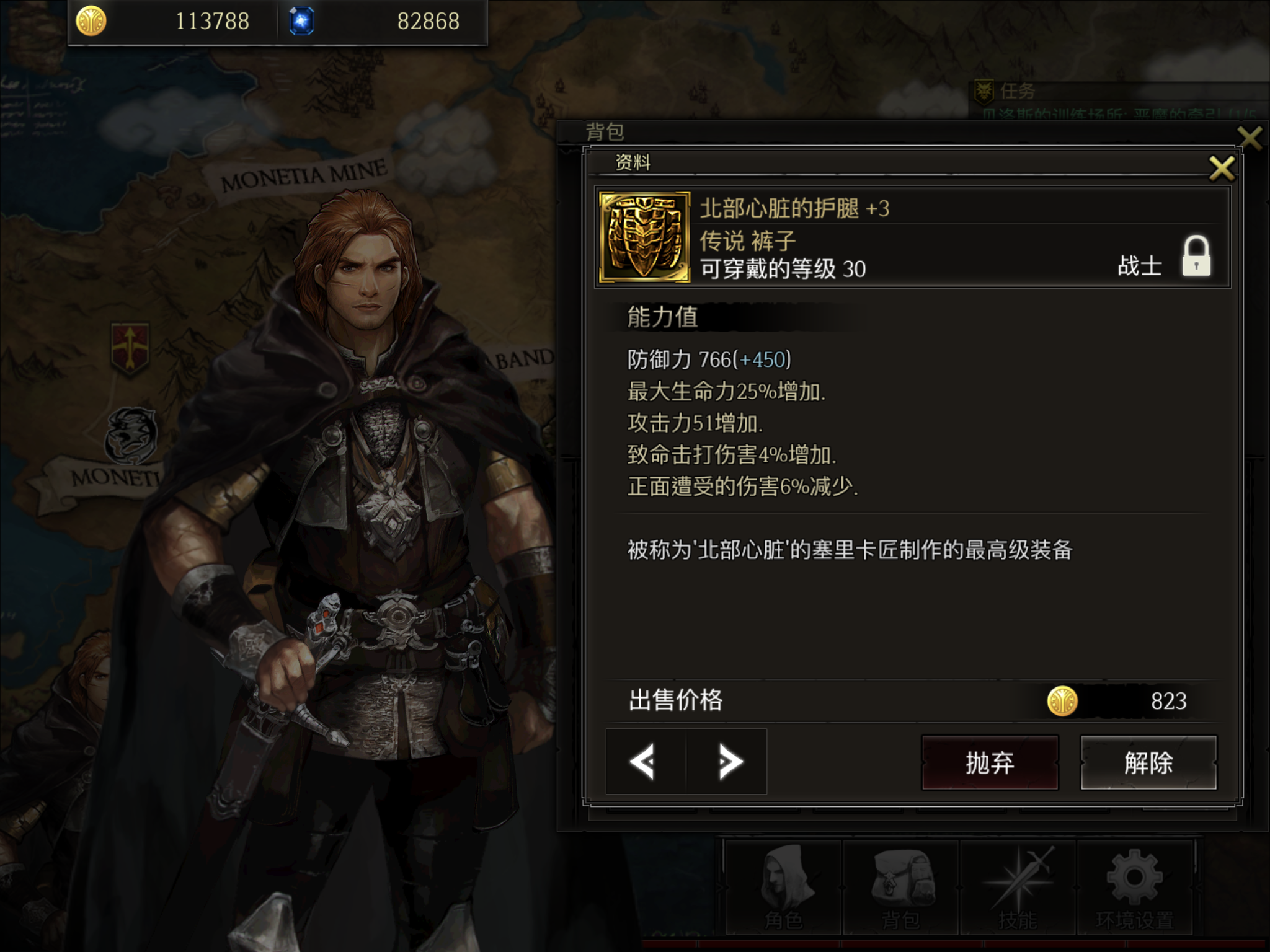
Task: Click the hero character portrait
Action: tap(347, 558)
